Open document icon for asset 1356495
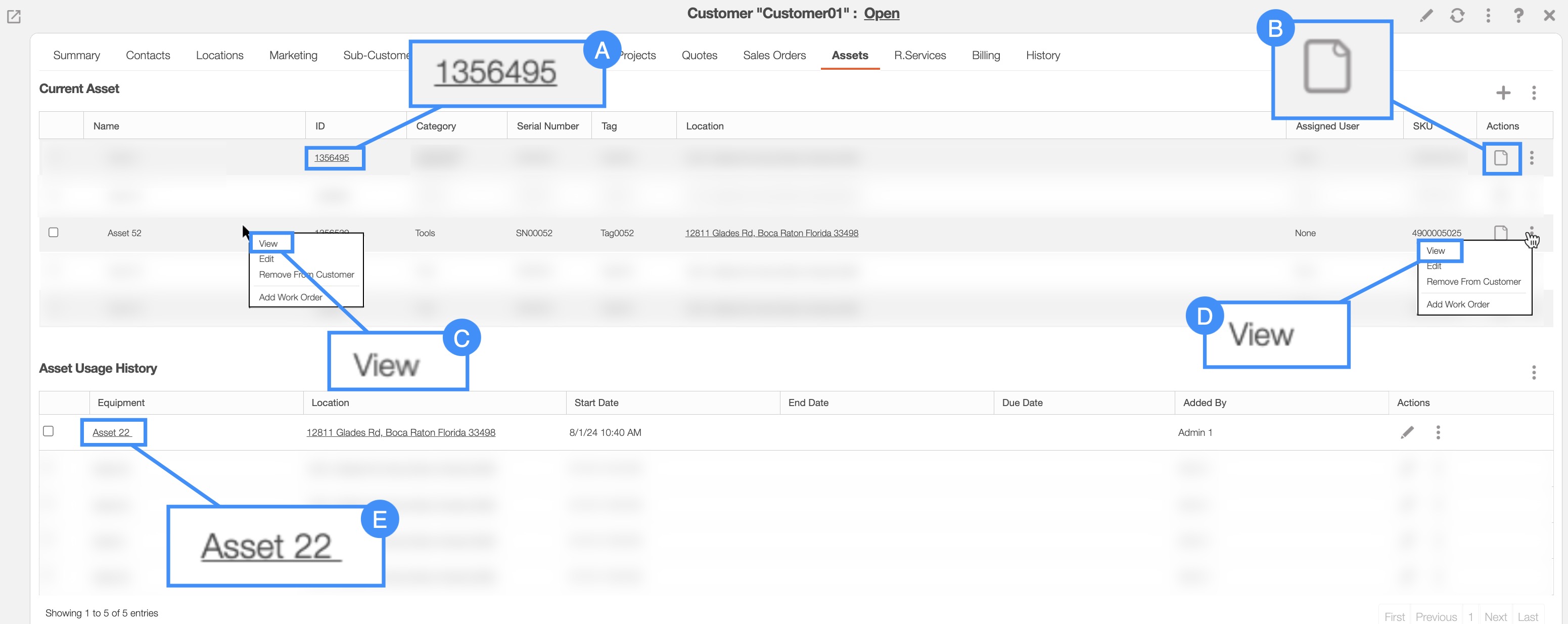Image resolution: width=1568 pixels, height=624 pixels. pyautogui.click(x=1500, y=158)
